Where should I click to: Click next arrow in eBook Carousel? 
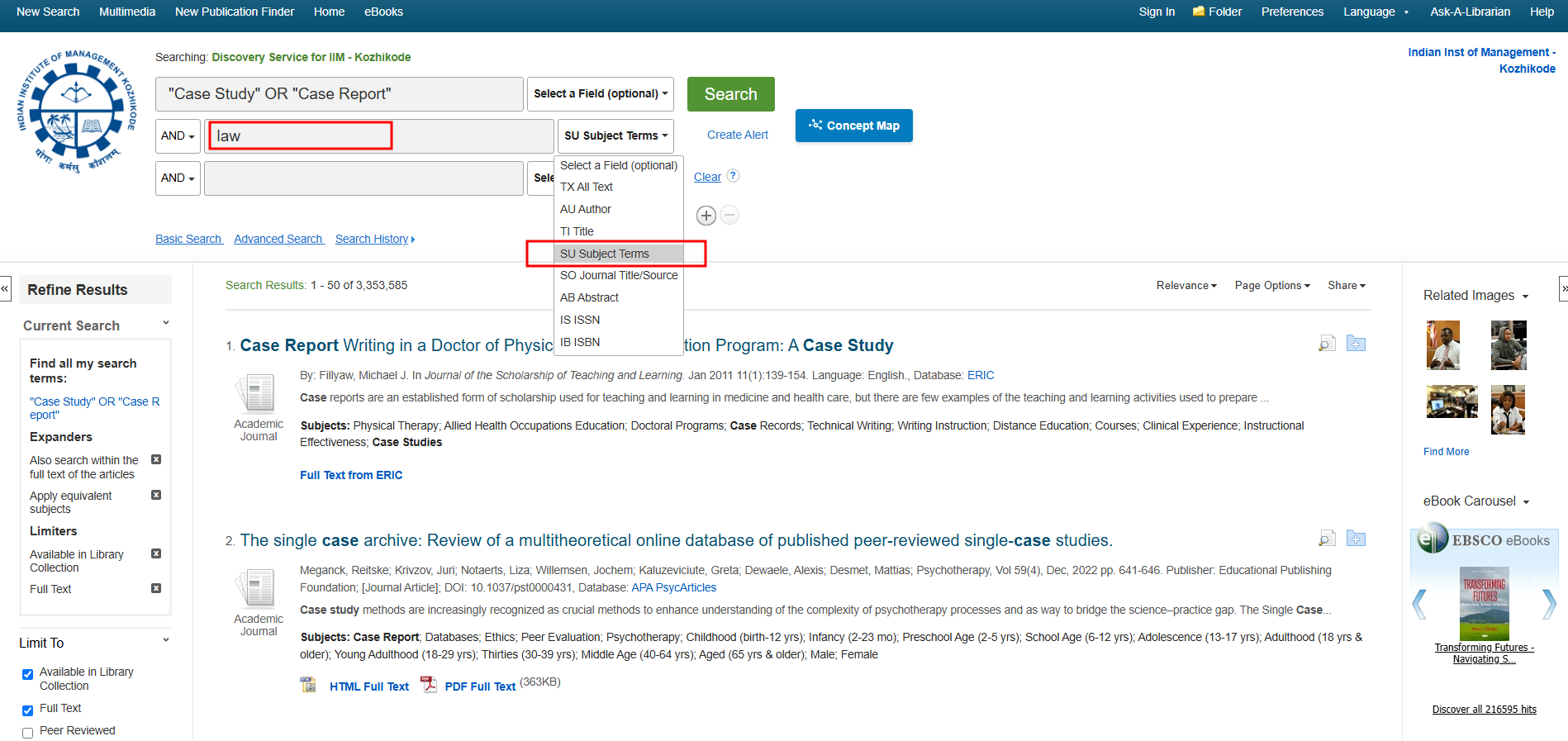[x=1548, y=604]
